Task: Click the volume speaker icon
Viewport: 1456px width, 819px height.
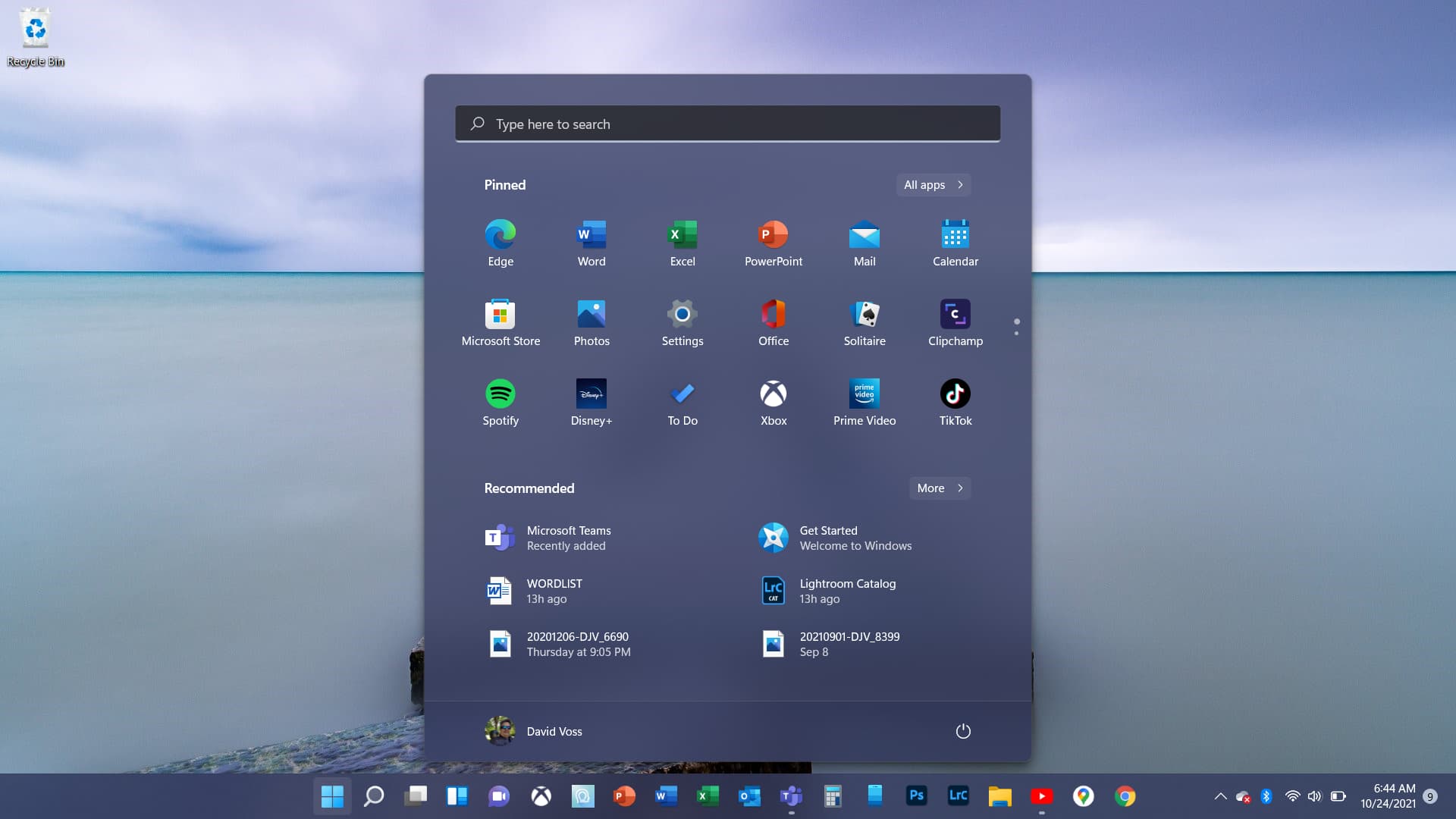Action: [x=1314, y=796]
